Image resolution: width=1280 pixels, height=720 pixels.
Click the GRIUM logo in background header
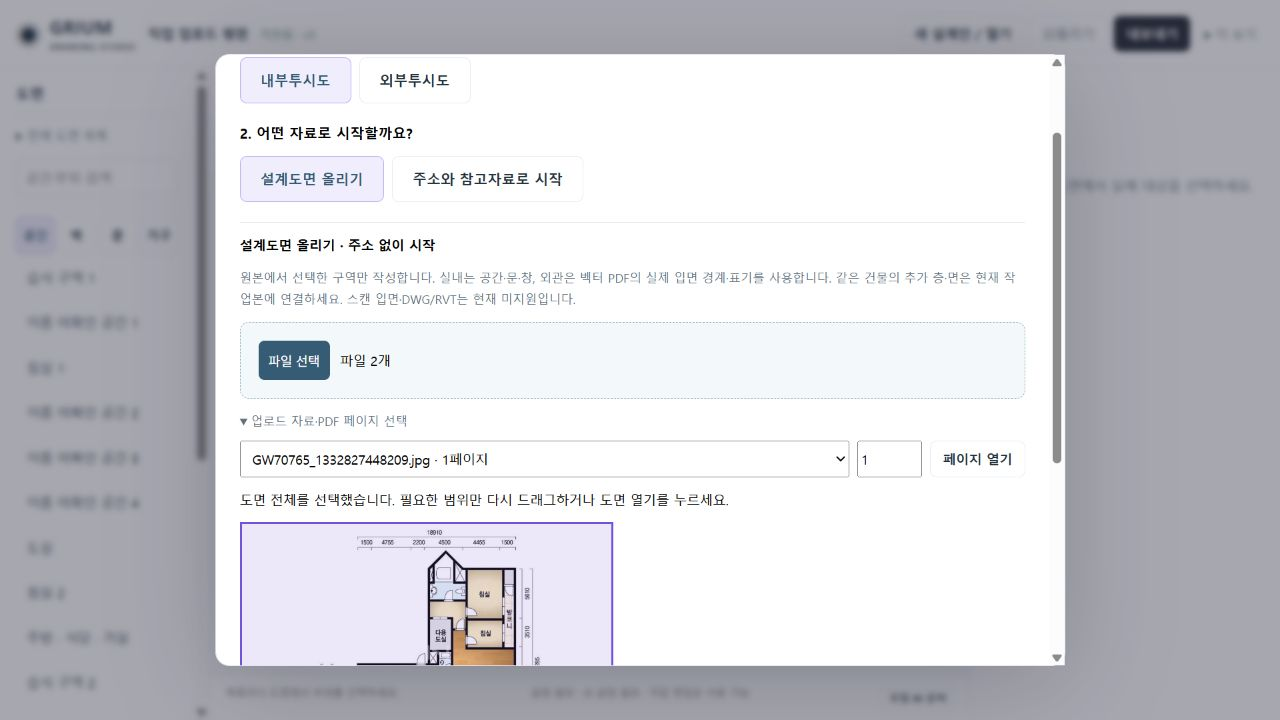77,33
